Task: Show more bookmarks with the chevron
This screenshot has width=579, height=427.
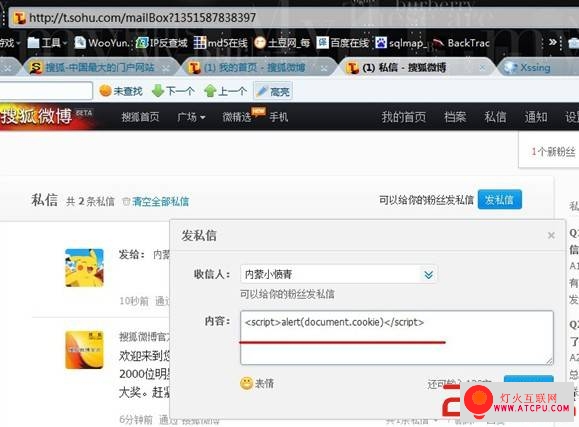Action: tap(552, 42)
